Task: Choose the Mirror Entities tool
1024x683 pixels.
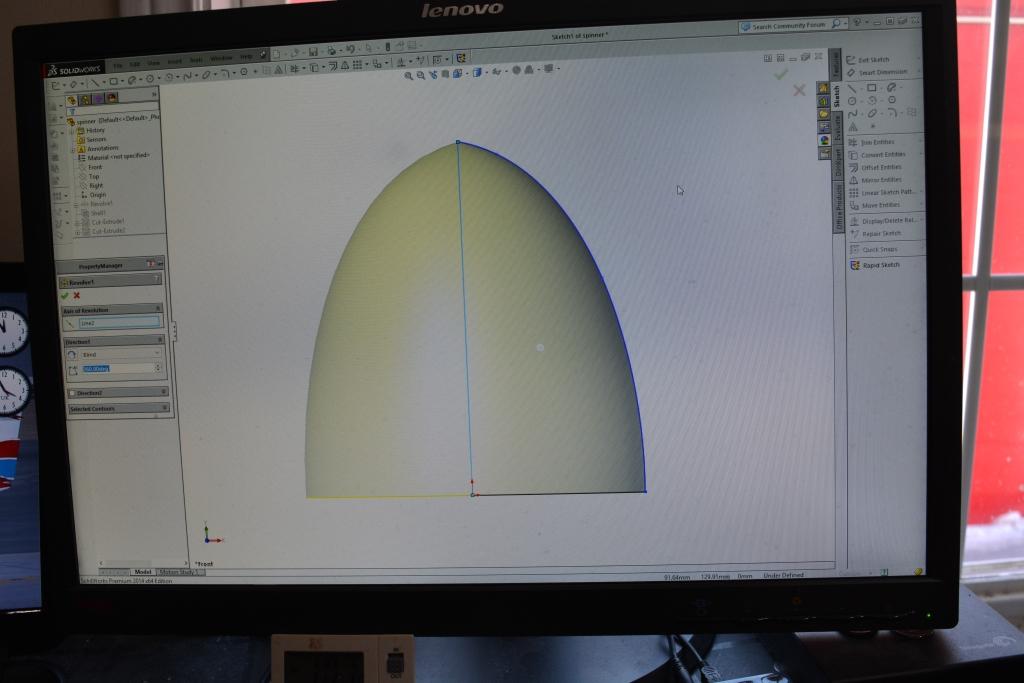Action: (x=852, y=180)
